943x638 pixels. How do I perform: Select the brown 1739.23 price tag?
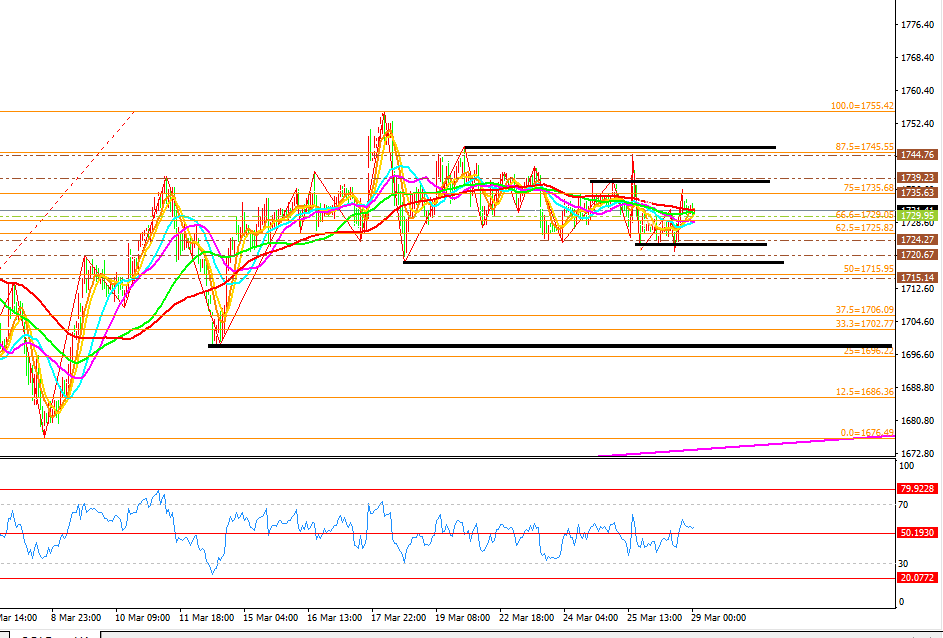[x=917, y=177]
